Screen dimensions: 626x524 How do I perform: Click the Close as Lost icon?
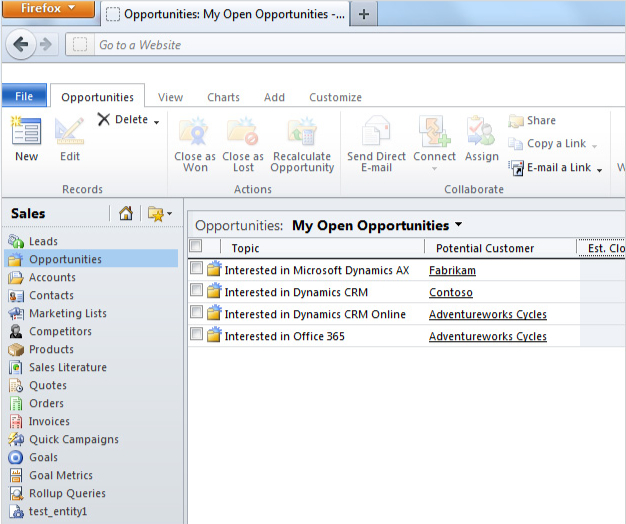(x=242, y=133)
